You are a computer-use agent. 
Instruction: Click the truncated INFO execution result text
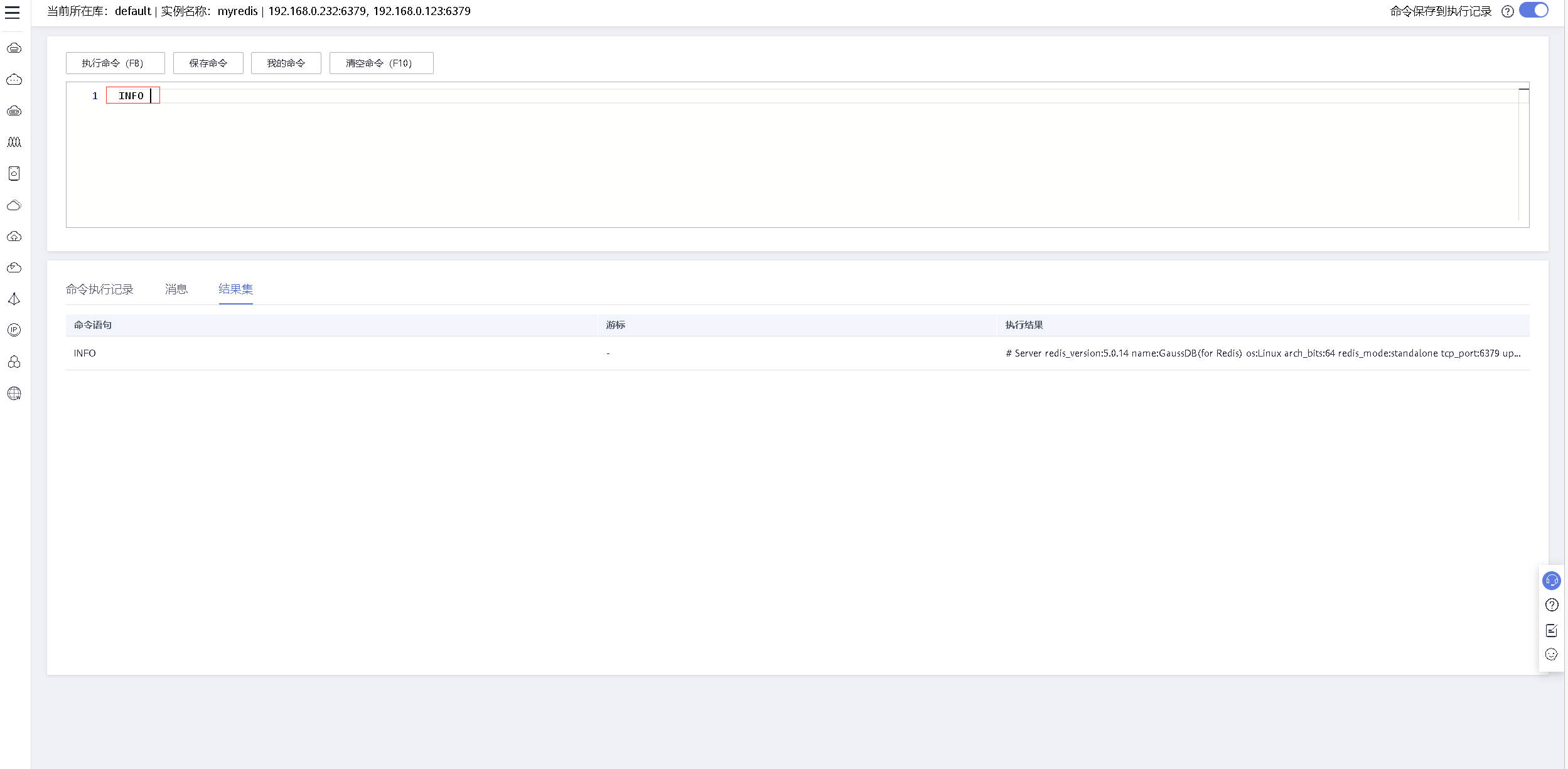pyautogui.click(x=1262, y=353)
